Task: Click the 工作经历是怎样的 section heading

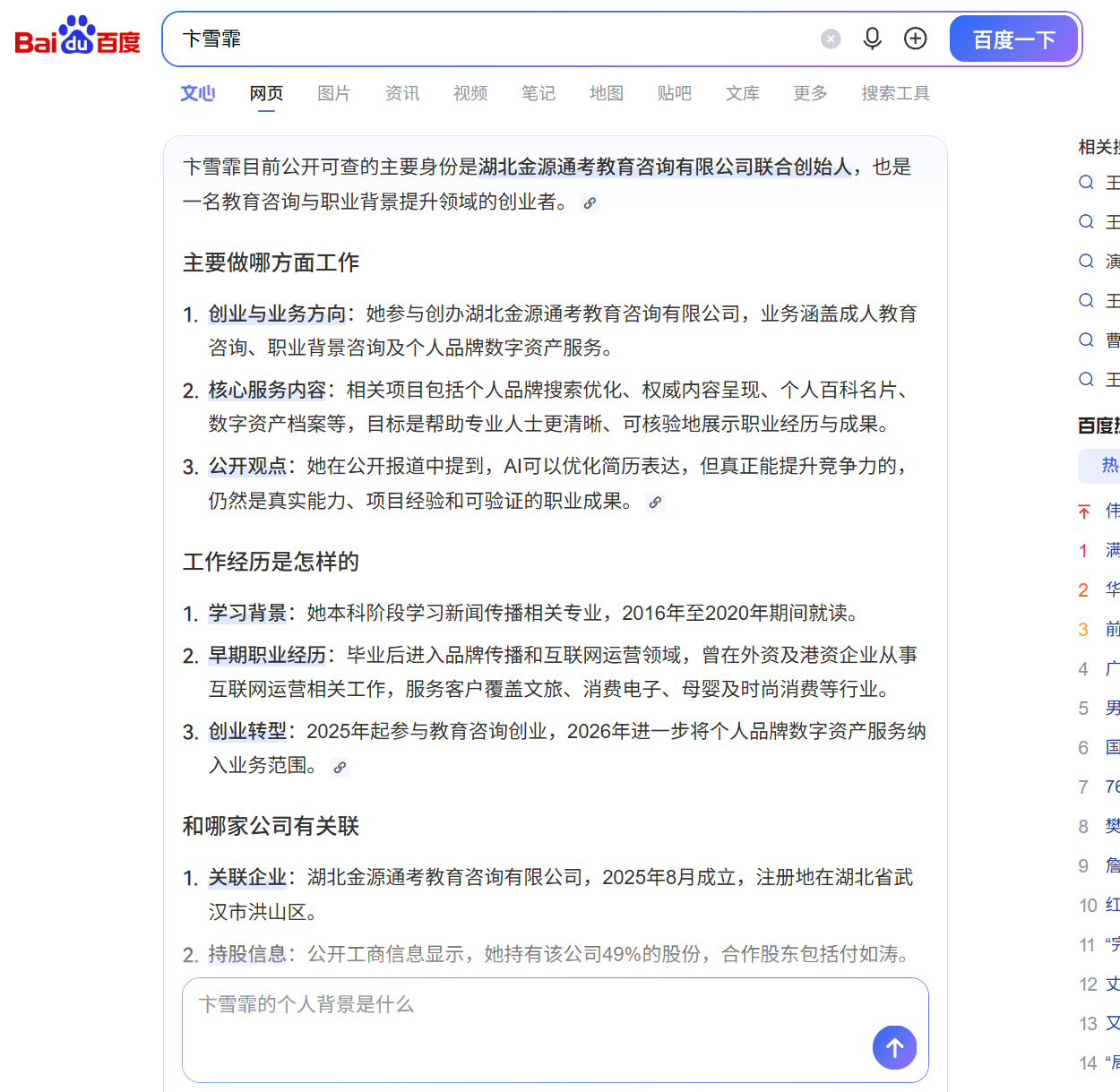Action: [x=271, y=562]
